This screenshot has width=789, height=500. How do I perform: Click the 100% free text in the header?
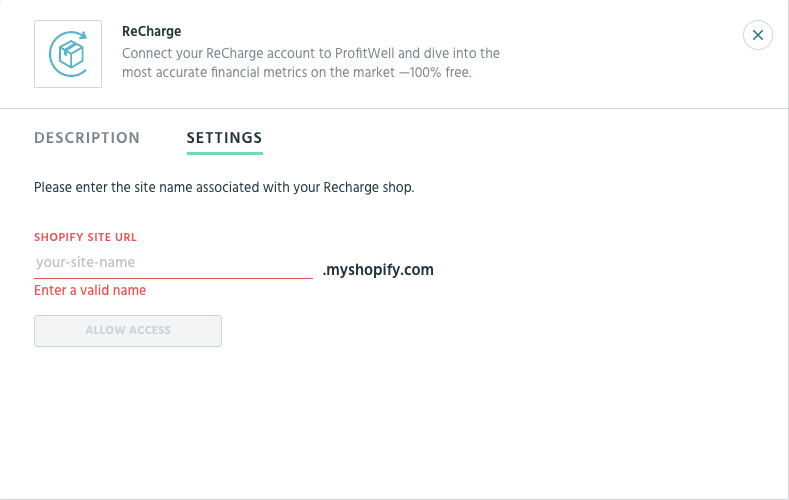click(440, 72)
